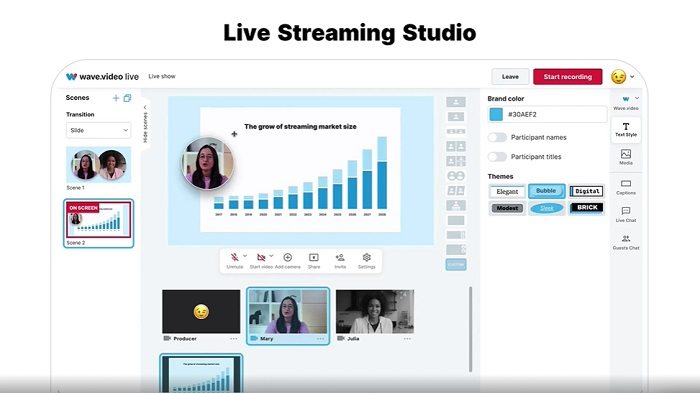Open the Guests Chat panel
The width and height of the screenshot is (700, 393).
tap(626, 242)
